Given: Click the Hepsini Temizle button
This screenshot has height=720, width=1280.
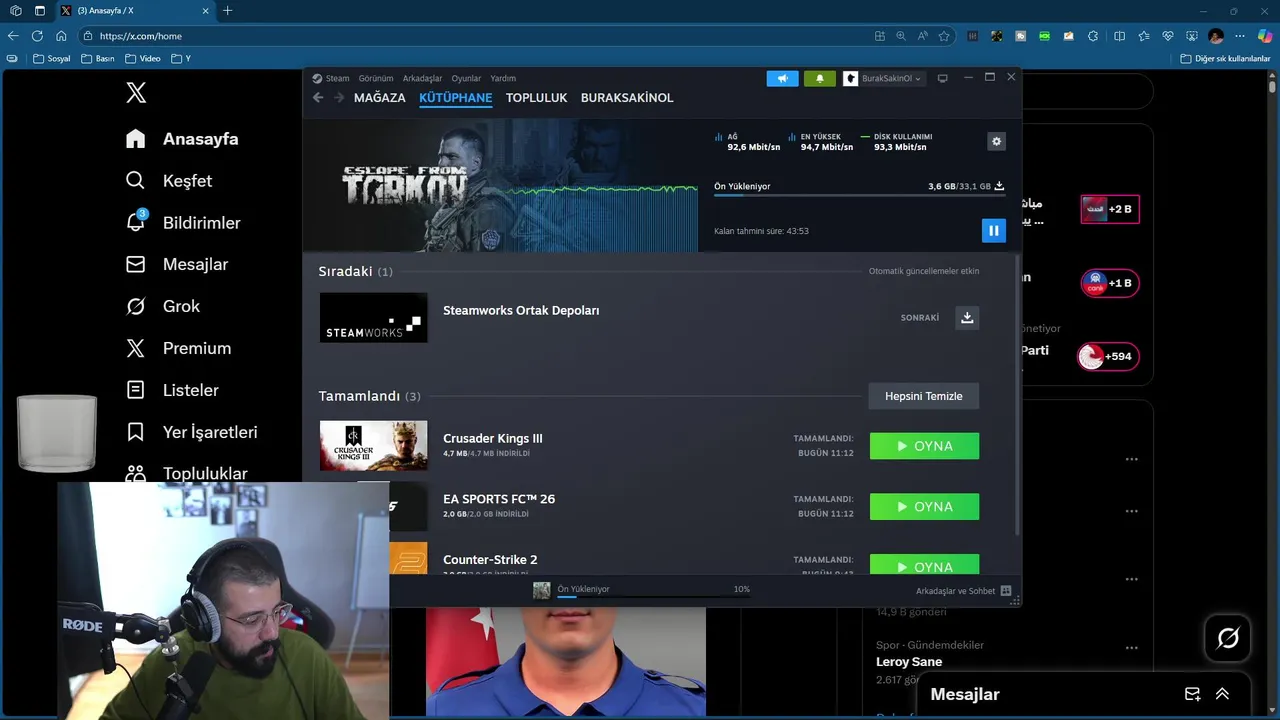Looking at the screenshot, I should (x=924, y=396).
